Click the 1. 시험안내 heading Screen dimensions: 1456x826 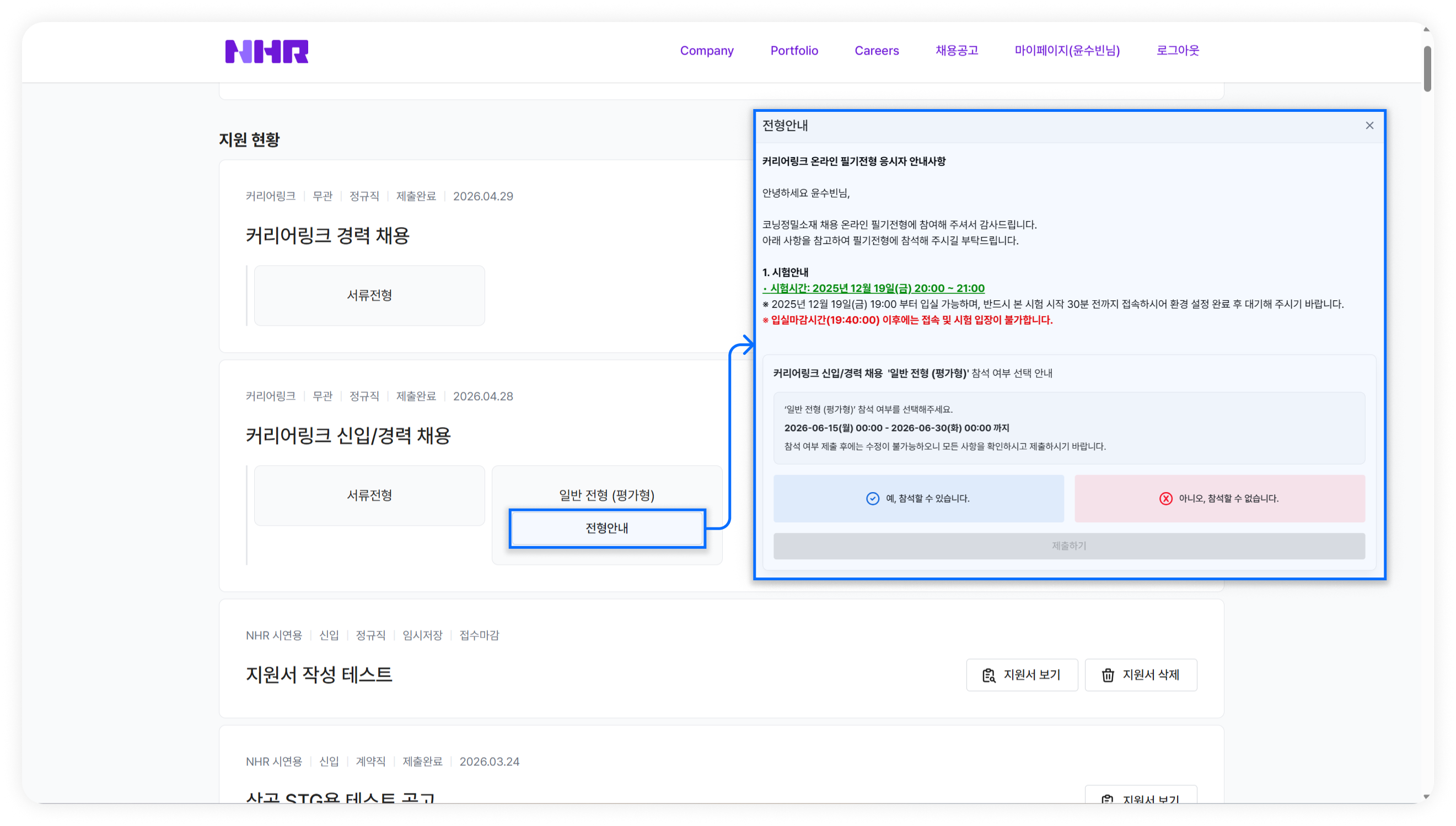tap(785, 272)
